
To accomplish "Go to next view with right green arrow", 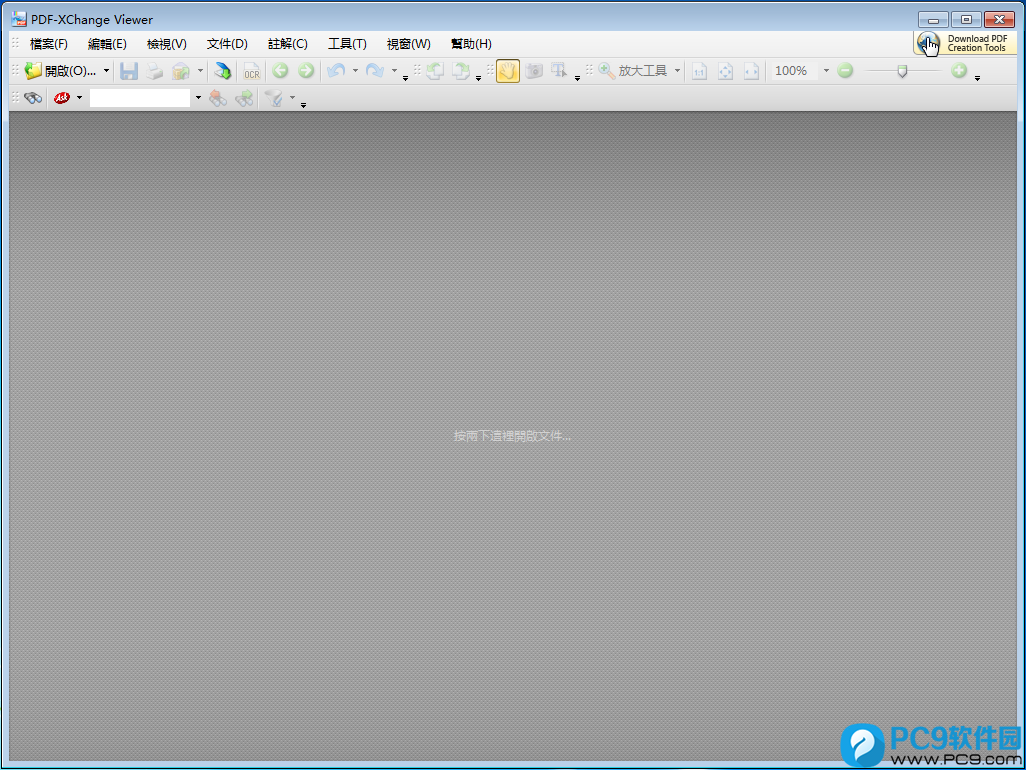I will click(x=306, y=71).
